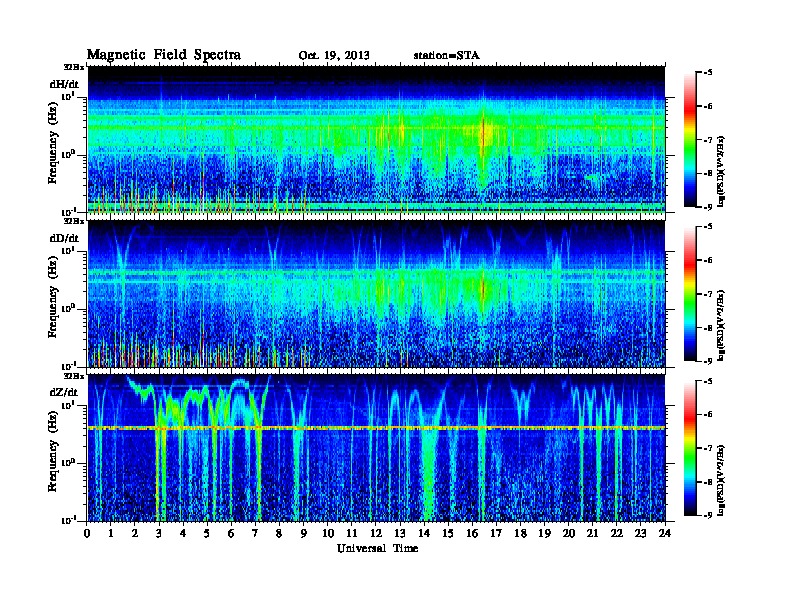This screenshot has height=612, width=792.
Task: Click the "9" hour tick label
Action: tap(304, 533)
